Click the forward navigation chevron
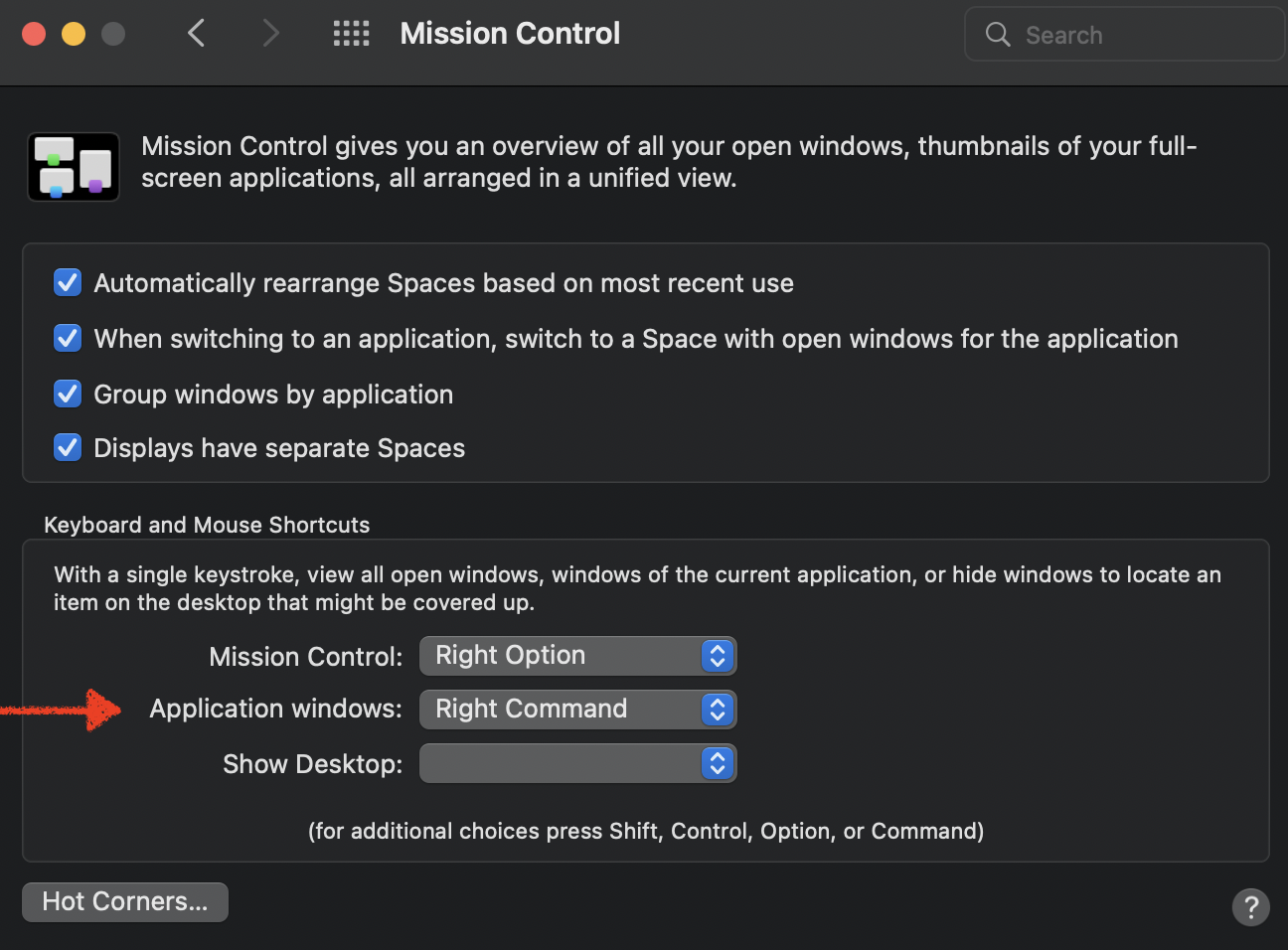This screenshot has width=1288, height=950. (270, 34)
